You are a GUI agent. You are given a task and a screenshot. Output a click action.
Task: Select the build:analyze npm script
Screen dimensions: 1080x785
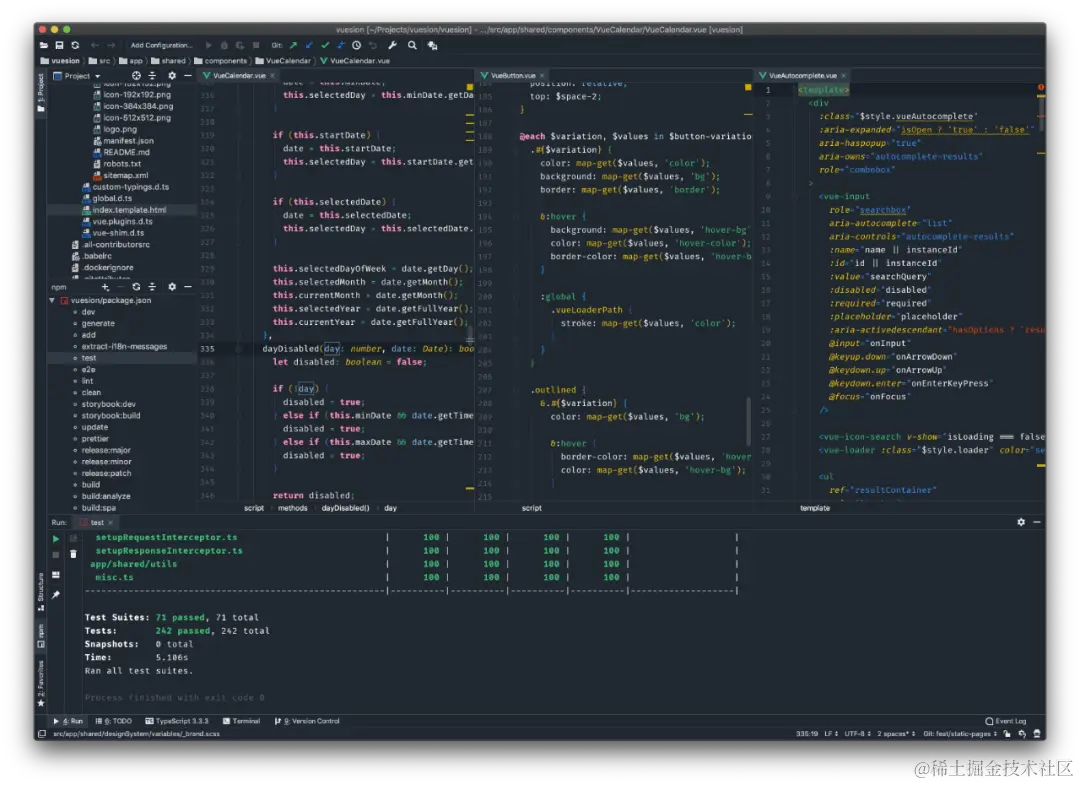[x=105, y=496]
